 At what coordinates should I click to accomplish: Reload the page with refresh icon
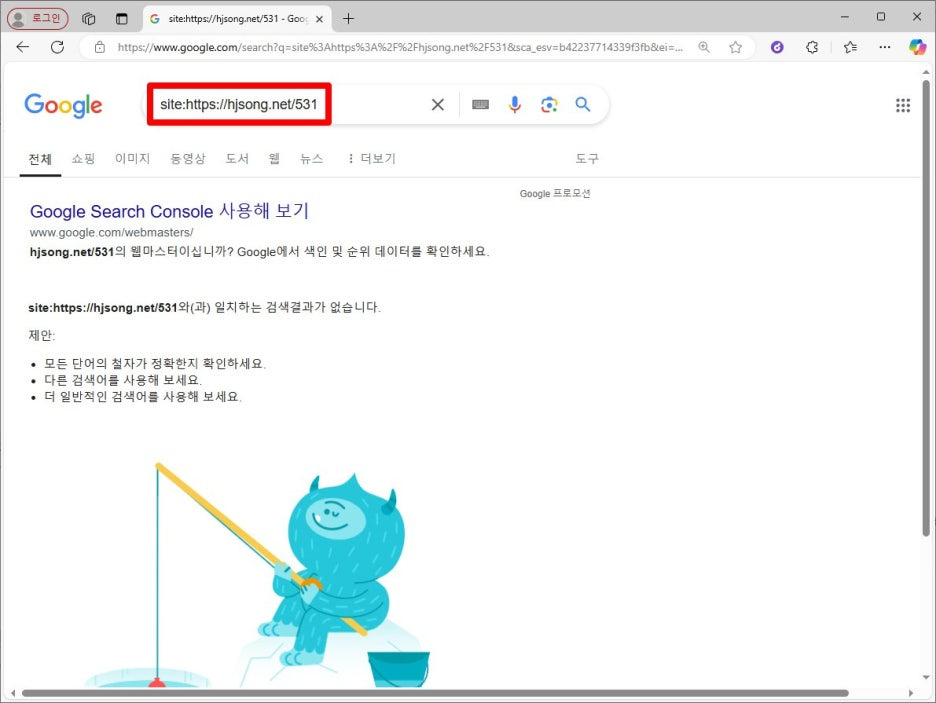(x=57, y=47)
